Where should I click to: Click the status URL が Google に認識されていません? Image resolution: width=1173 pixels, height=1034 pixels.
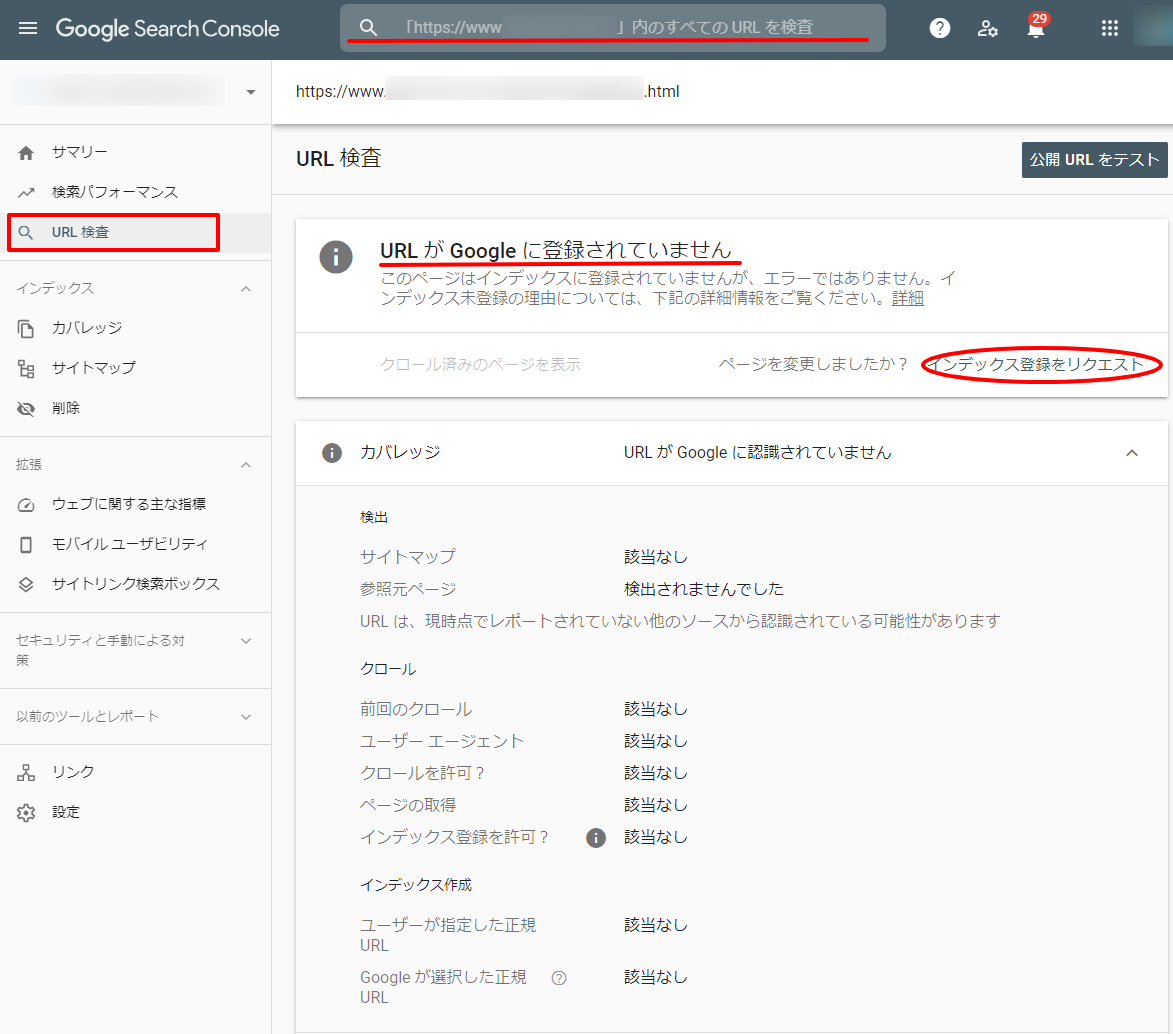click(x=758, y=453)
